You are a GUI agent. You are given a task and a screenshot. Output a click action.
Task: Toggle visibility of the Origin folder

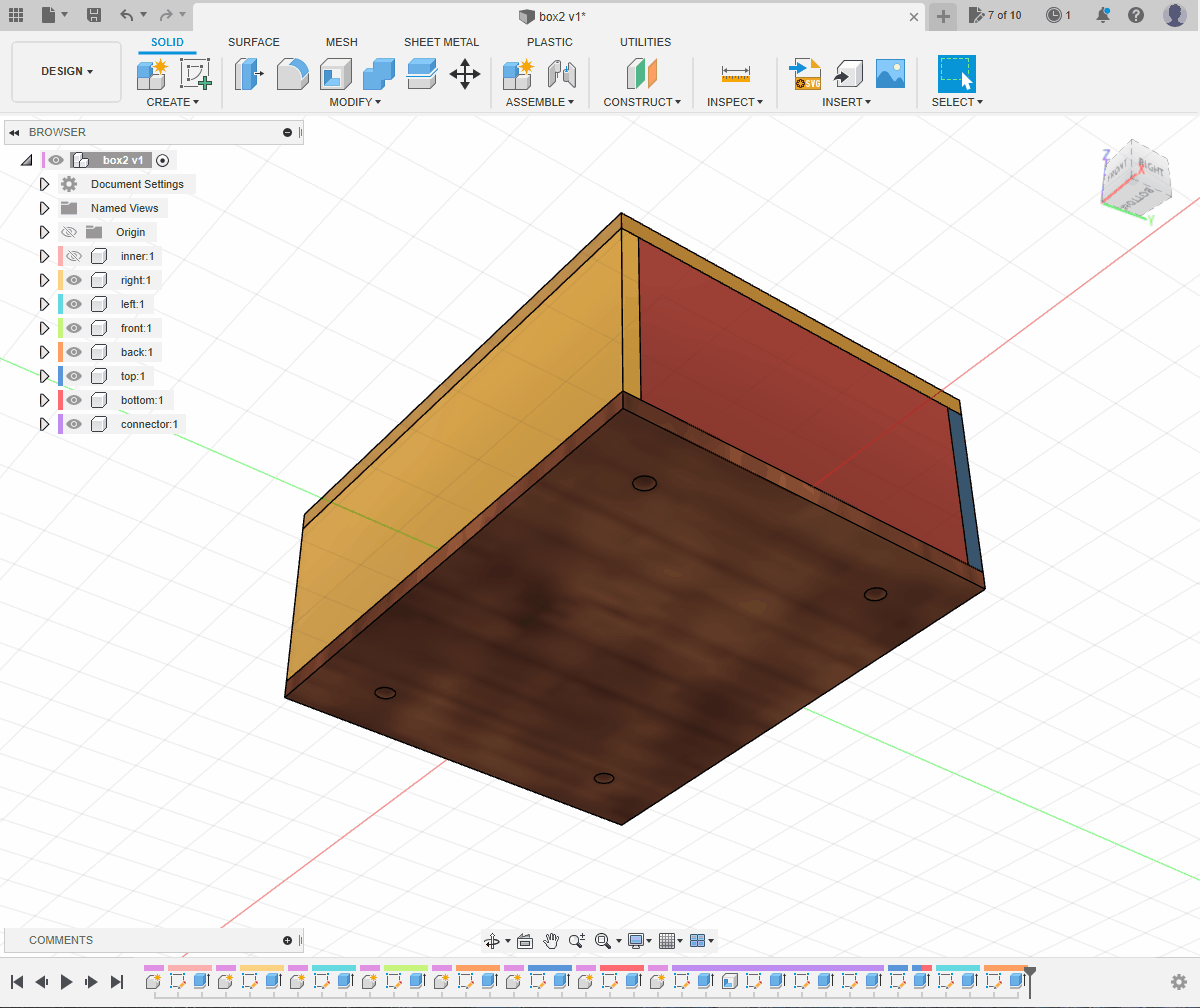(69, 232)
